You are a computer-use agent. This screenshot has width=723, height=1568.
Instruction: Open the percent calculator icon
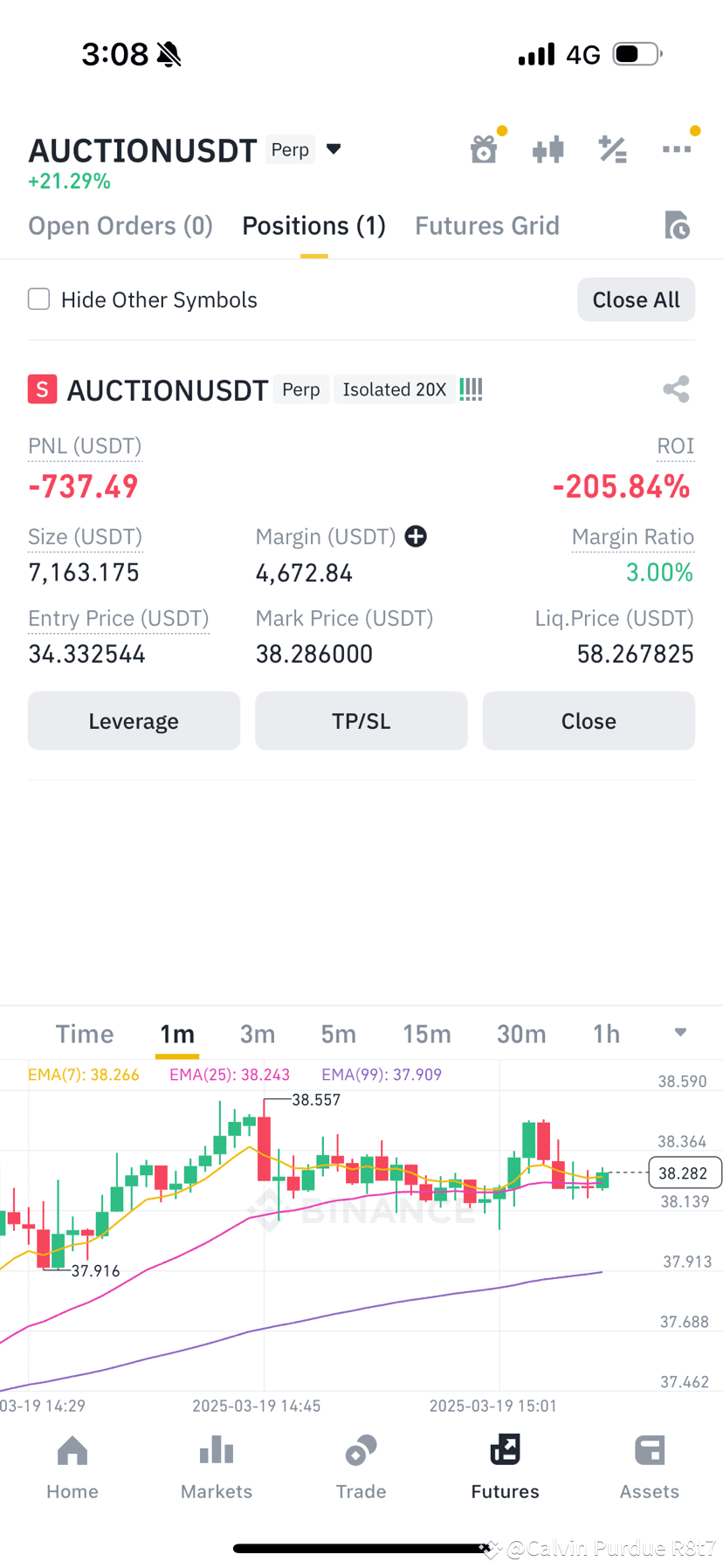[x=613, y=149]
